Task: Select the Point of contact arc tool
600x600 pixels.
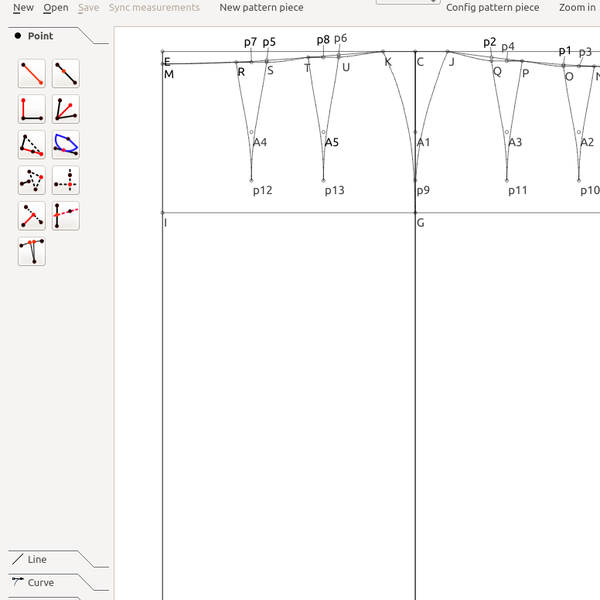Action: [66, 146]
